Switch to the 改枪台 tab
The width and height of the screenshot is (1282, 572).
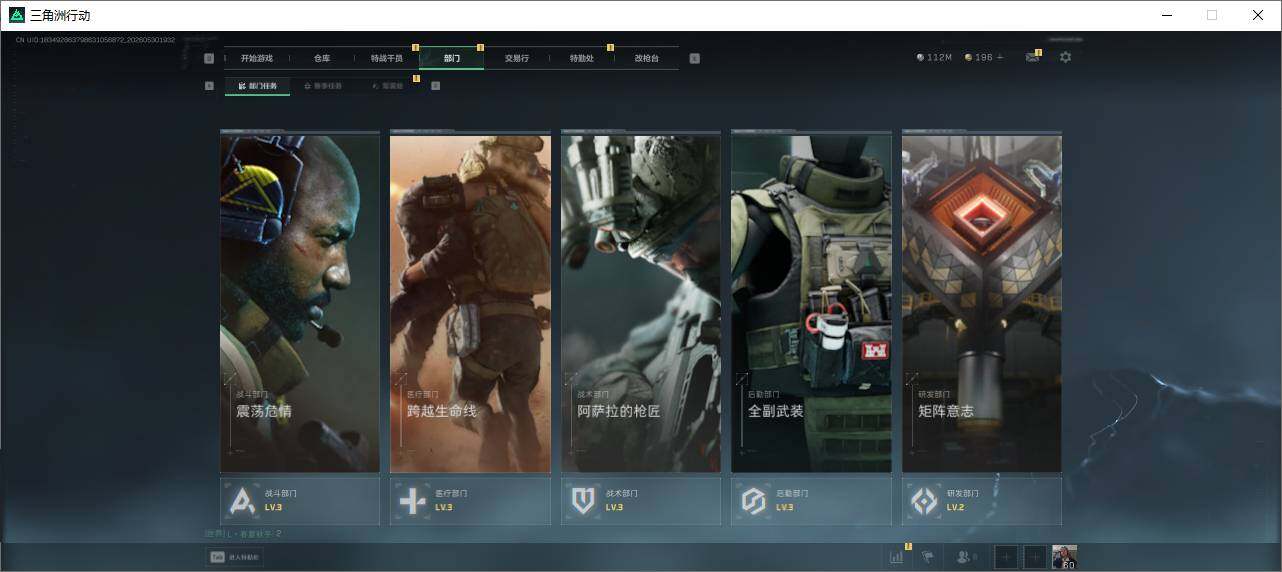tap(647, 58)
